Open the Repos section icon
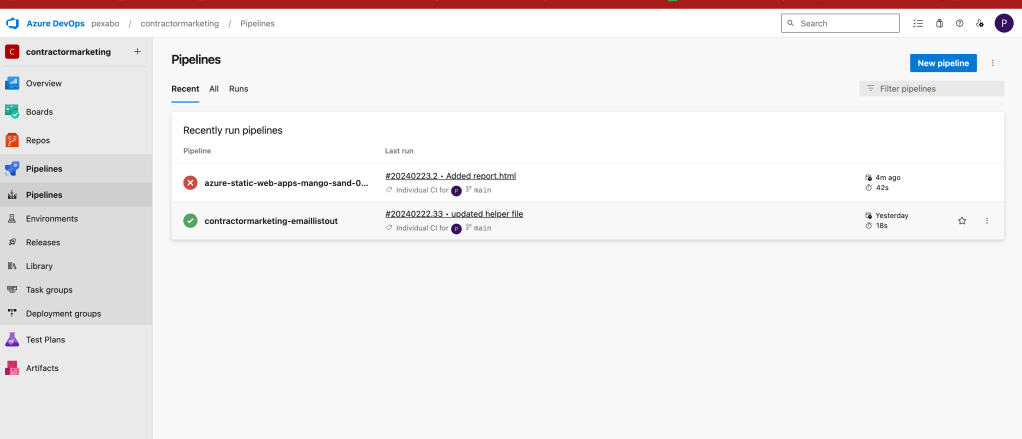1022x439 pixels. click(x=12, y=140)
